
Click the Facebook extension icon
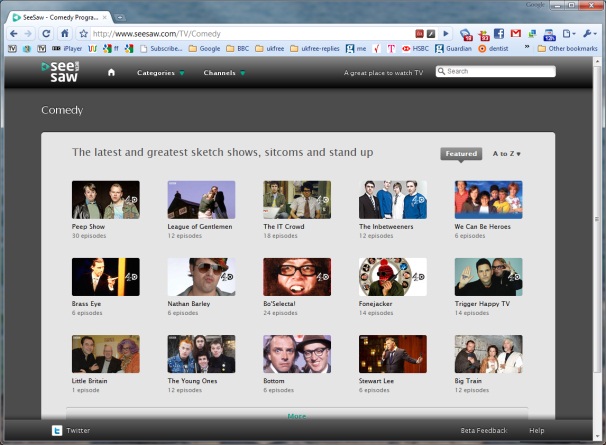(499, 34)
